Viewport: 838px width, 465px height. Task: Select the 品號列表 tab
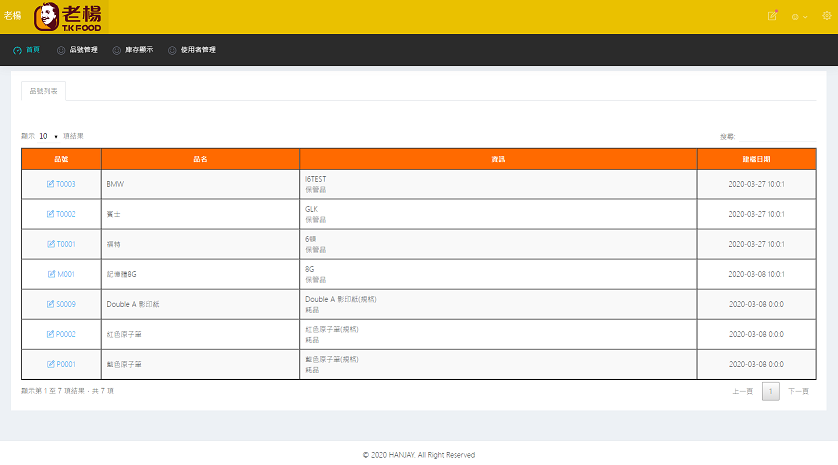pos(44,90)
